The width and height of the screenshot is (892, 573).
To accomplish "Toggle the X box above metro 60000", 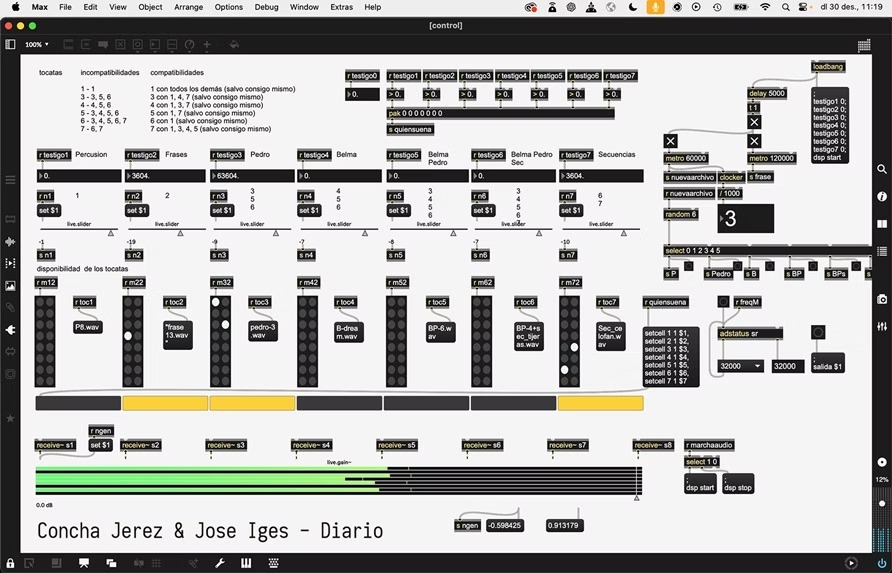I will (x=670, y=141).
